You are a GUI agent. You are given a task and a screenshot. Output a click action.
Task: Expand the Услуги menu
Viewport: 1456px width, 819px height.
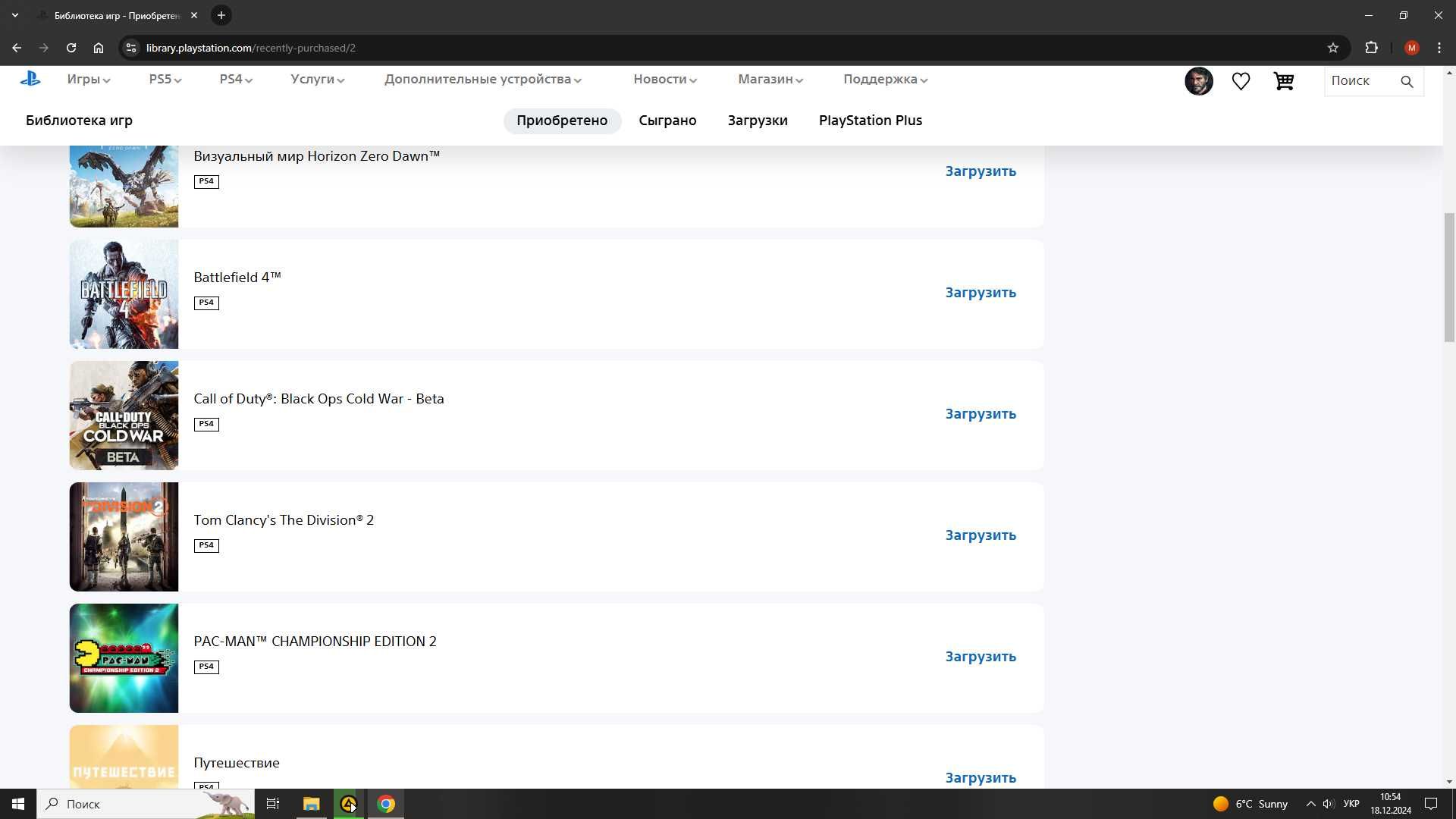pos(318,79)
